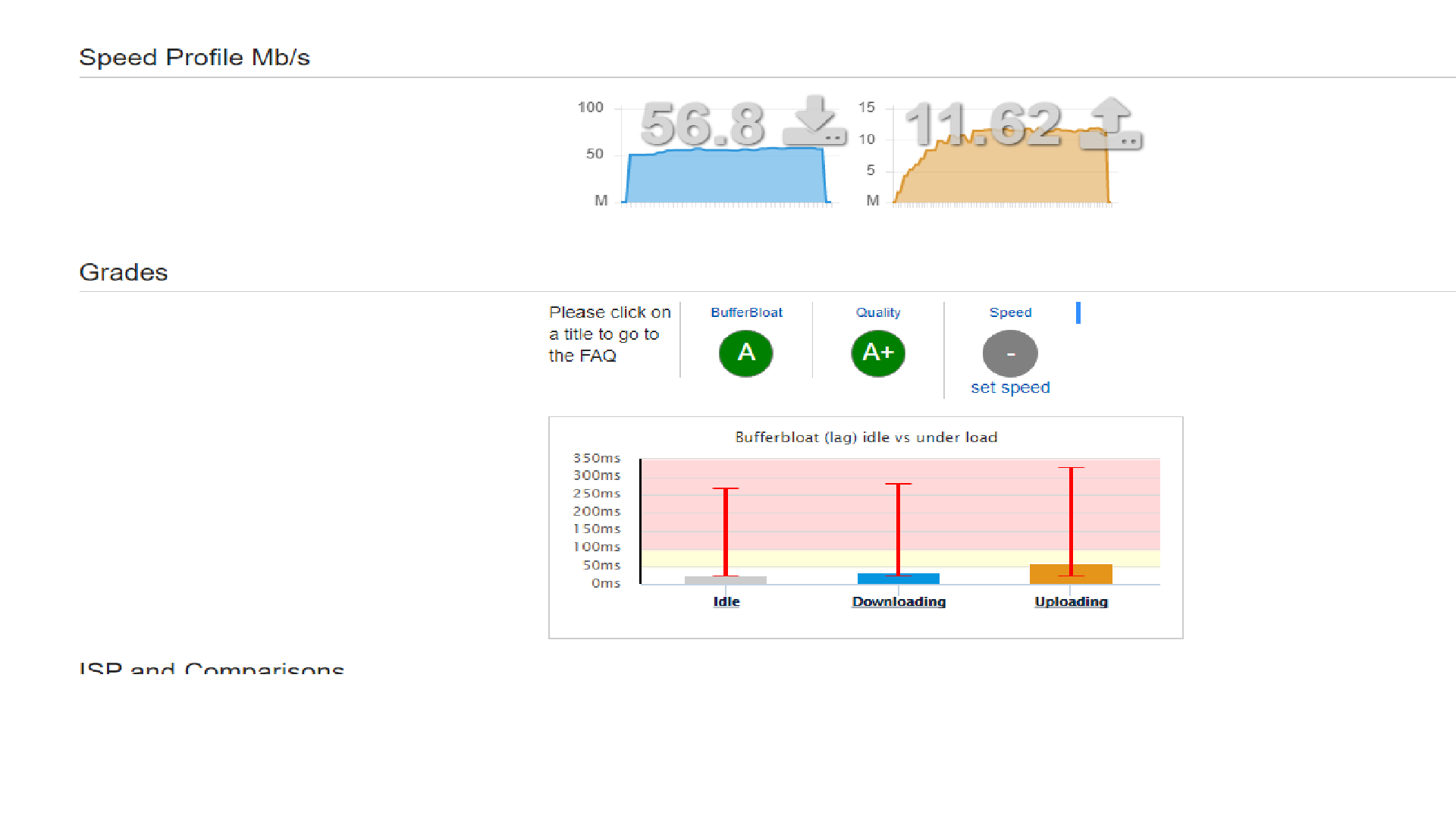Click the green Quality A+ grade badge
Viewport: 1456px width, 819px height.
(877, 353)
